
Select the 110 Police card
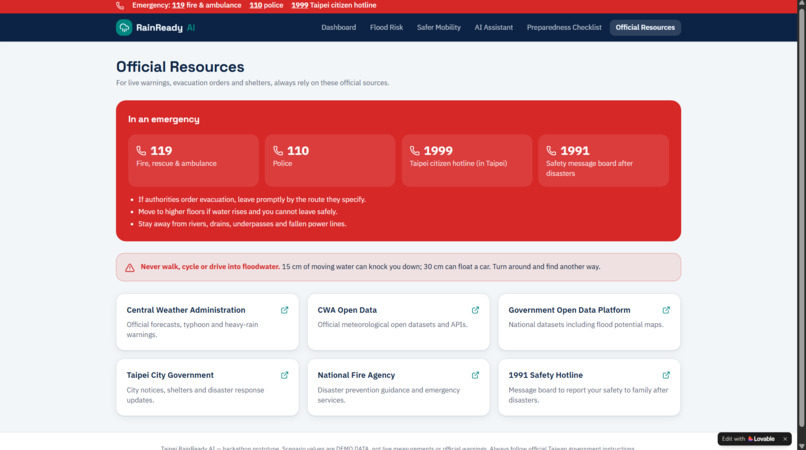point(330,160)
